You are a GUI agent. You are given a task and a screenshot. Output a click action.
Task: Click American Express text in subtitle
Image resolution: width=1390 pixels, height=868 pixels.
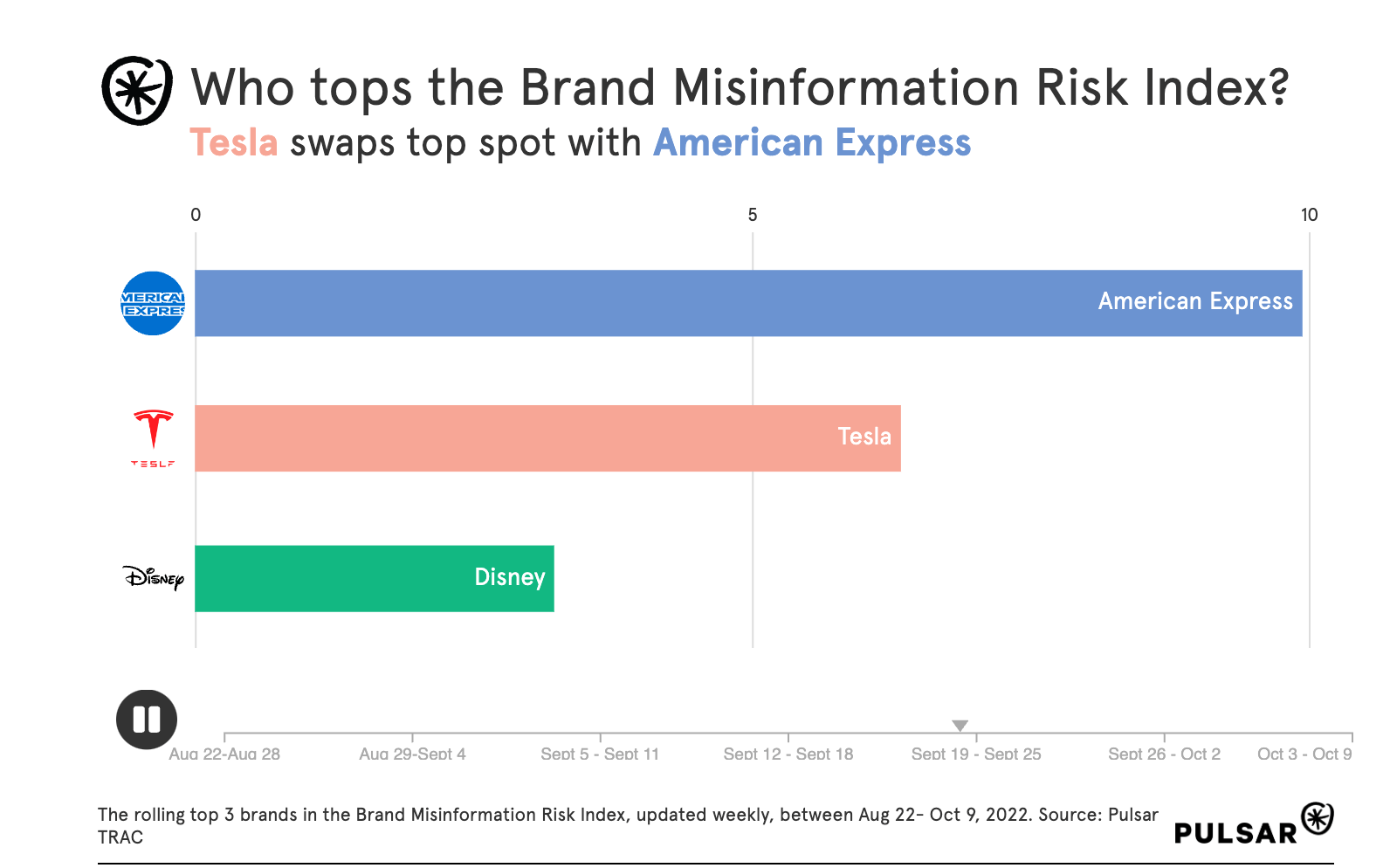pyautogui.click(x=812, y=142)
